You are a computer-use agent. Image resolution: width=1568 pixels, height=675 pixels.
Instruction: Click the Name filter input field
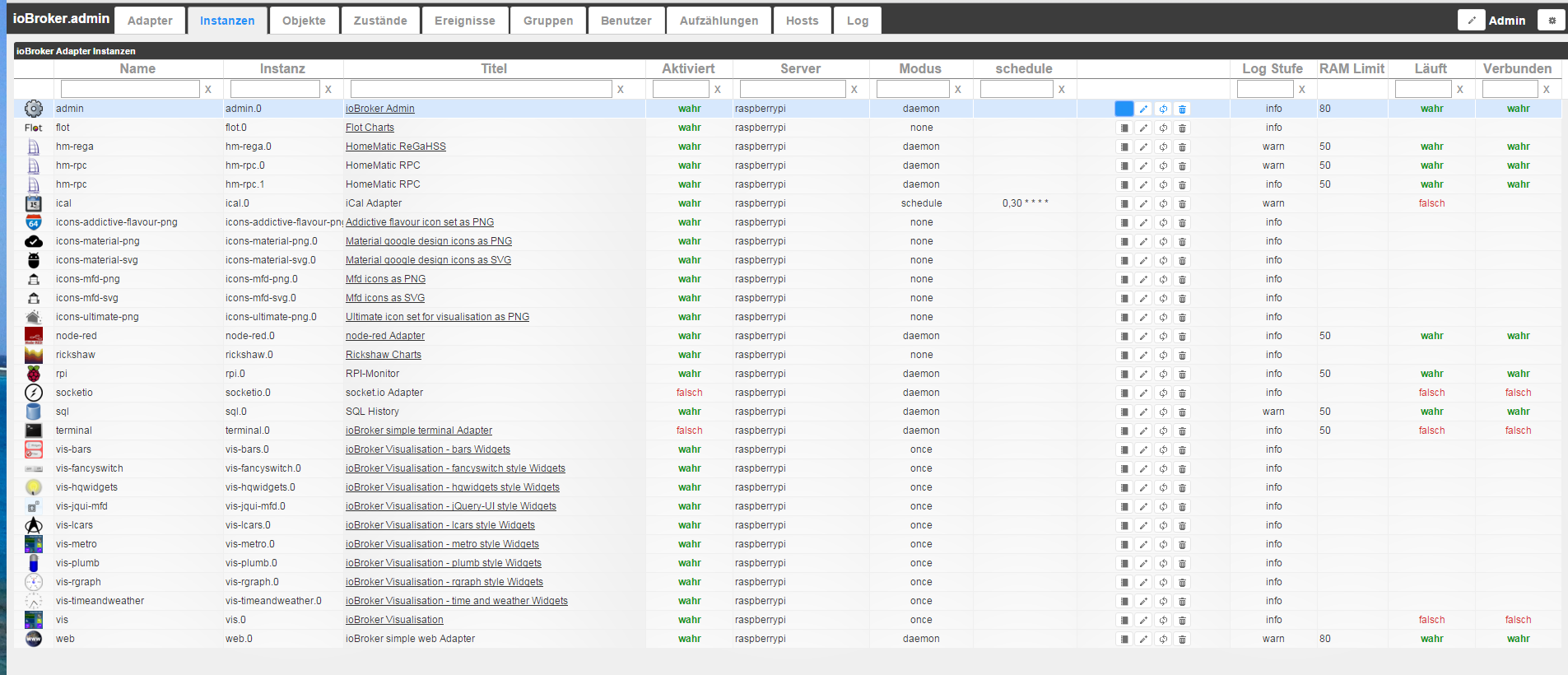click(x=130, y=89)
